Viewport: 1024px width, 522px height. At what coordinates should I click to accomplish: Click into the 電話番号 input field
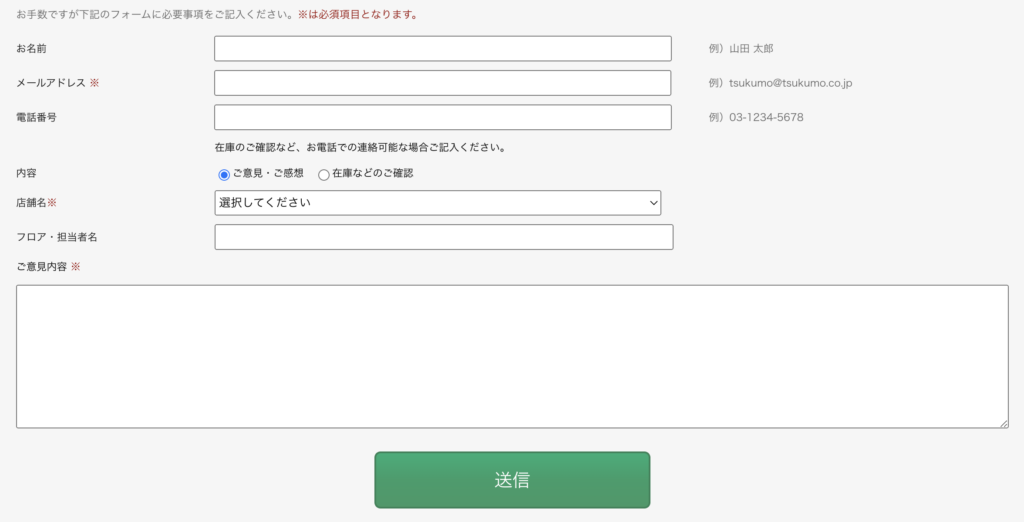(x=442, y=117)
